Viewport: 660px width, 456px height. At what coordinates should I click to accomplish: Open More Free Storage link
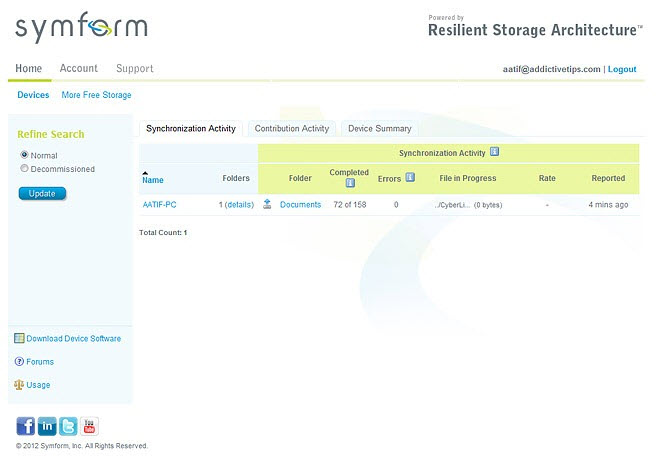click(x=96, y=95)
